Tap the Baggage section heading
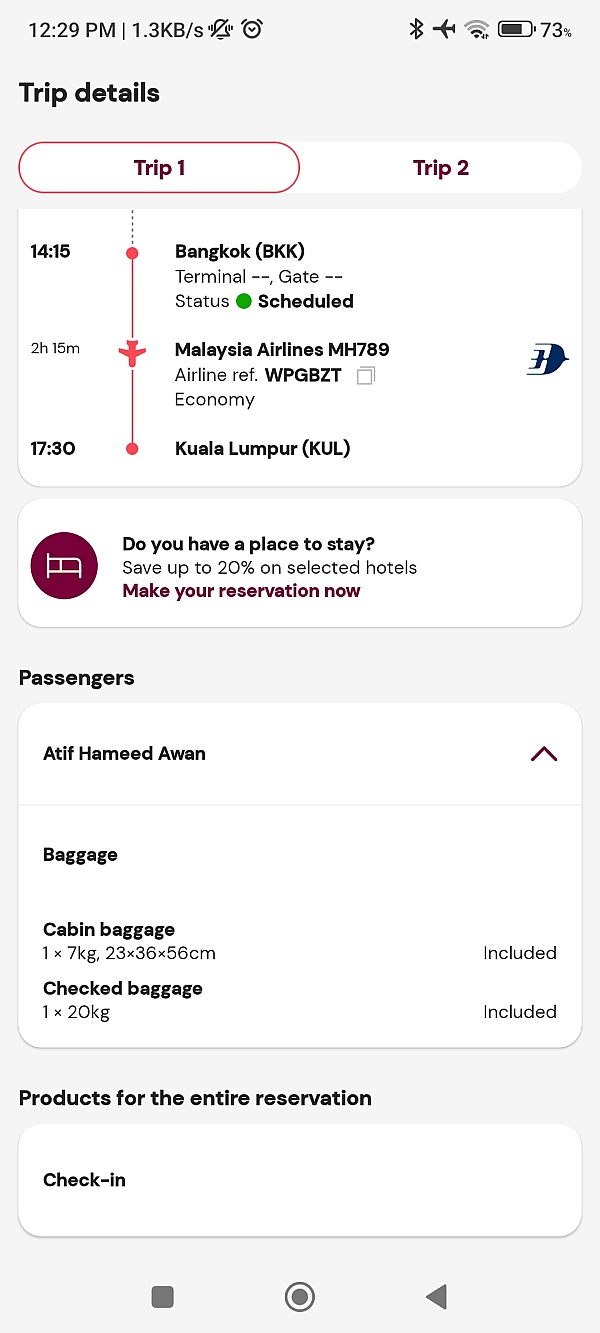600x1333 pixels. [80, 855]
